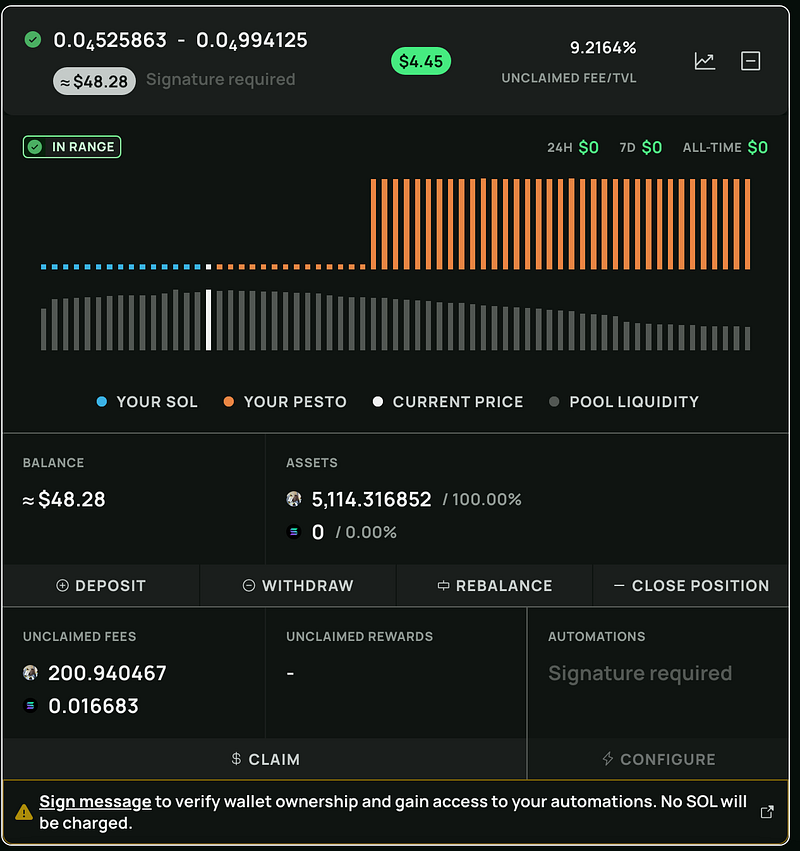Toggle the Your PESTO legend dot

click(228, 402)
